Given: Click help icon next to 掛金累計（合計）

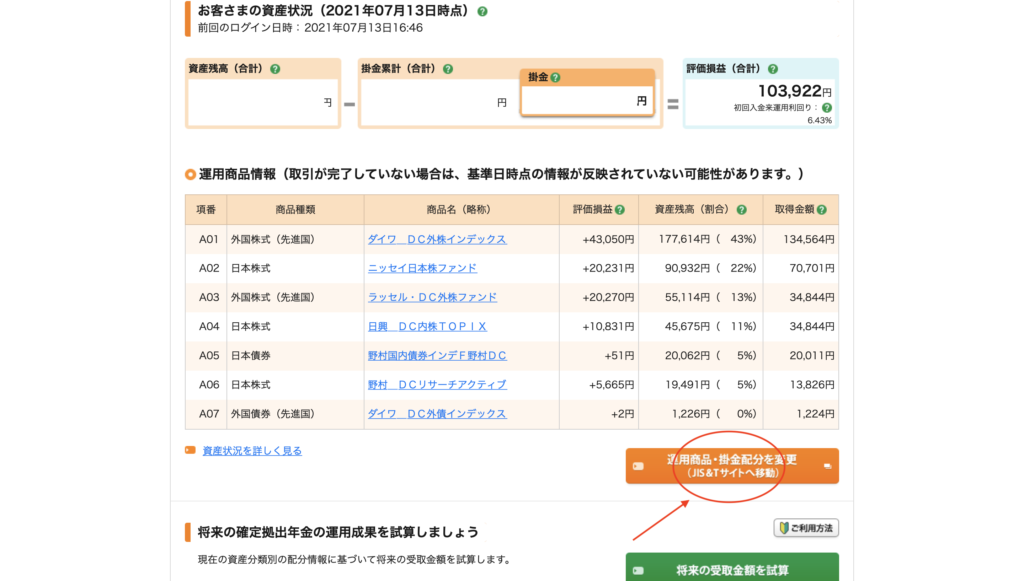Looking at the screenshot, I should click(x=448, y=69).
